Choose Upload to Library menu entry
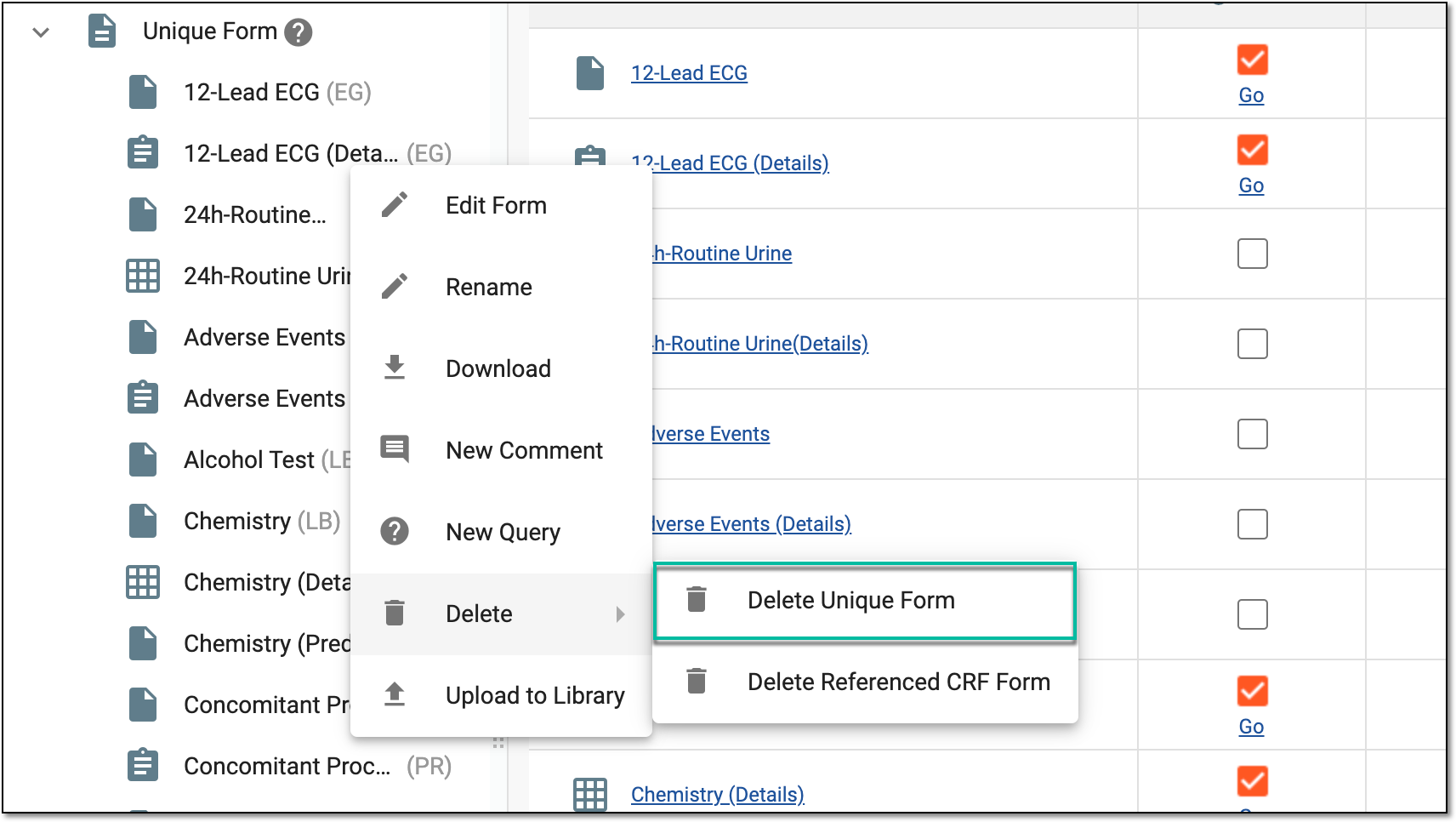Image resolution: width=1456 pixels, height=822 pixels. (501, 696)
